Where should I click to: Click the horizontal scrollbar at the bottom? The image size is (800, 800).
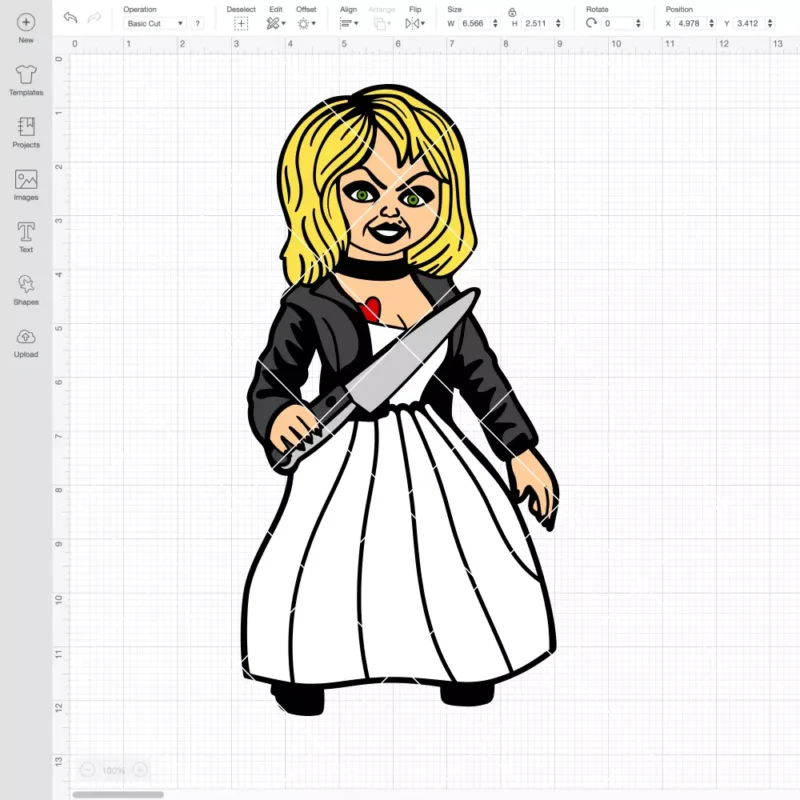pyautogui.click(x=118, y=794)
